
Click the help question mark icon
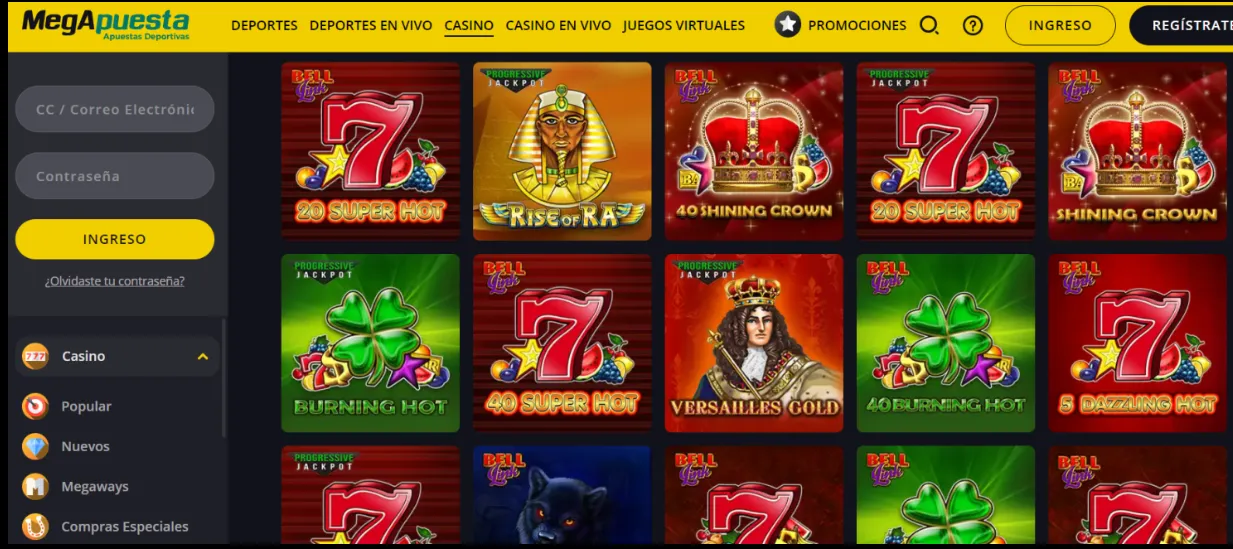tap(972, 26)
